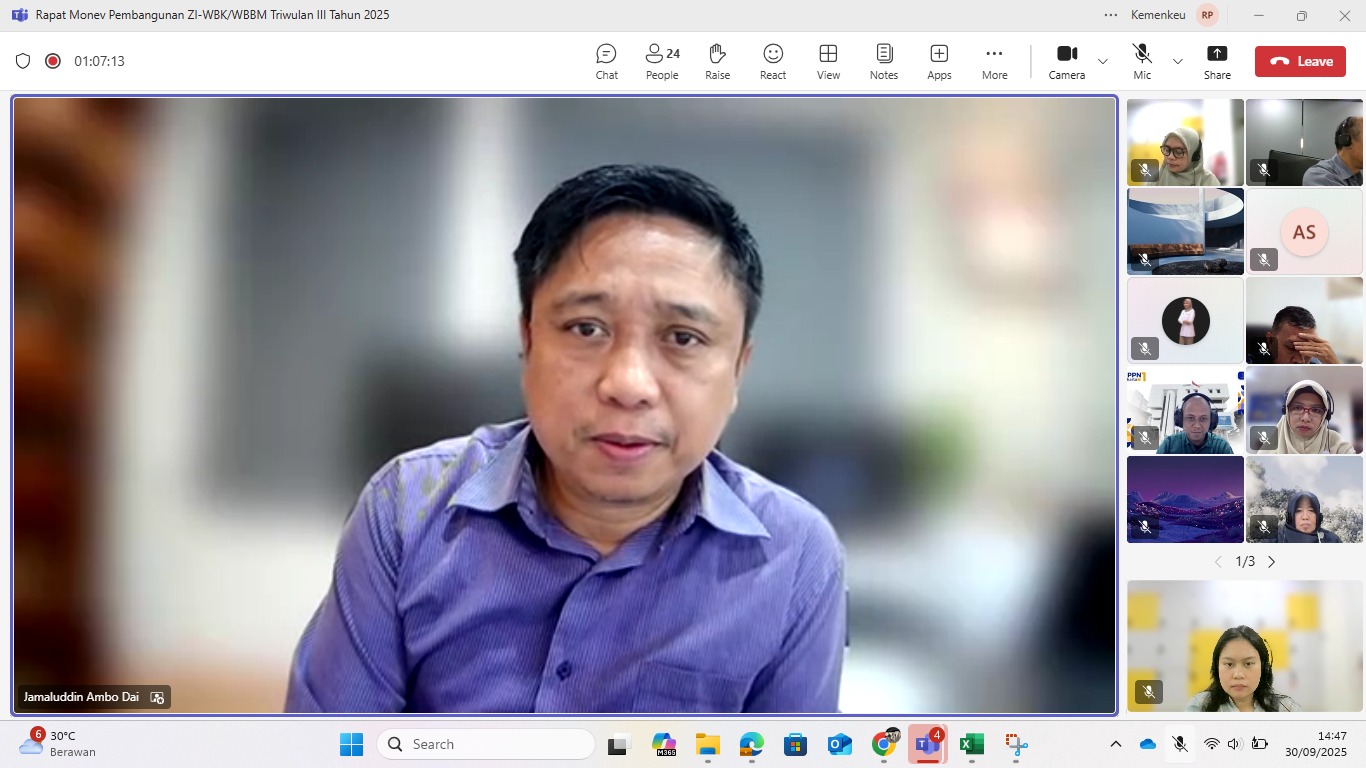The image size is (1366, 768).
Task: Toggle the Camera on or off
Action: tap(1066, 61)
